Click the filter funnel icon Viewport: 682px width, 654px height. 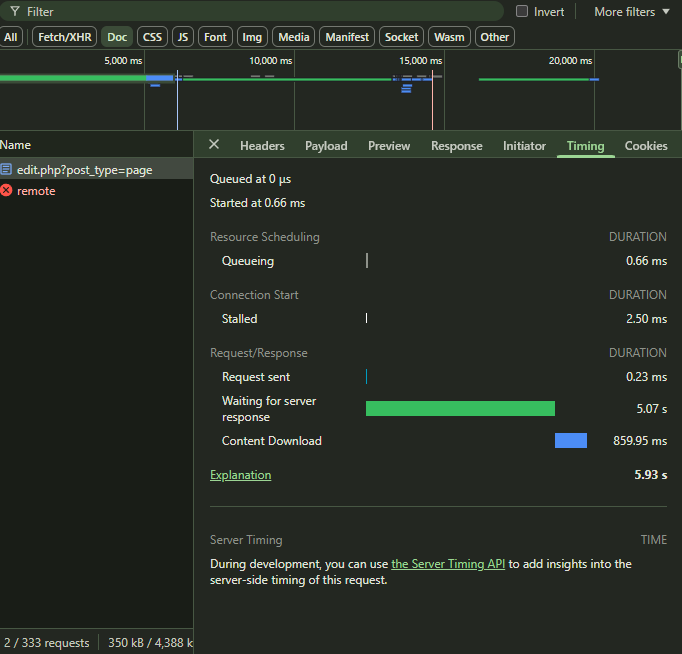point(14,12)
